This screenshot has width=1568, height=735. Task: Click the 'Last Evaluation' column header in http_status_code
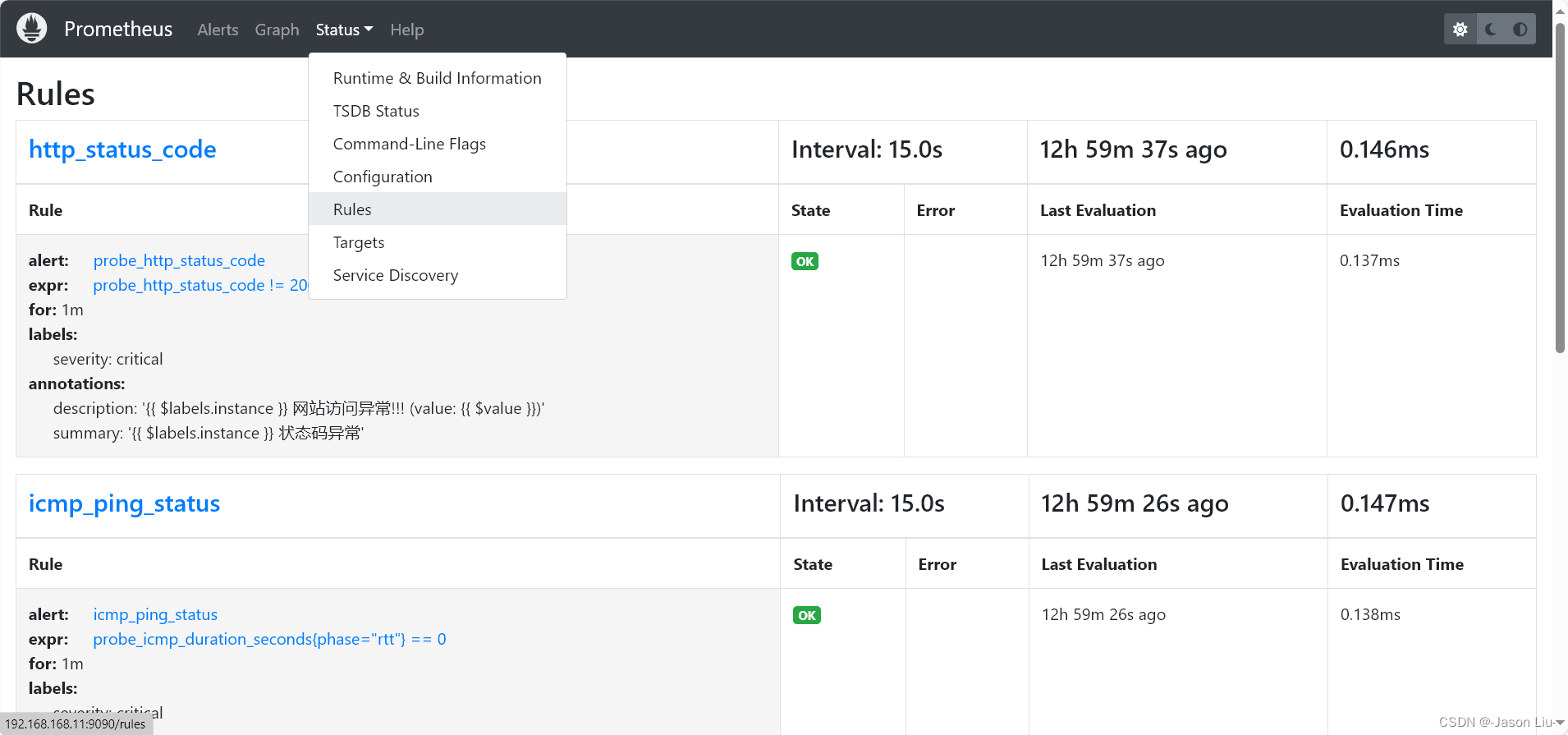pyautogui.click(x=1098, y=210)
